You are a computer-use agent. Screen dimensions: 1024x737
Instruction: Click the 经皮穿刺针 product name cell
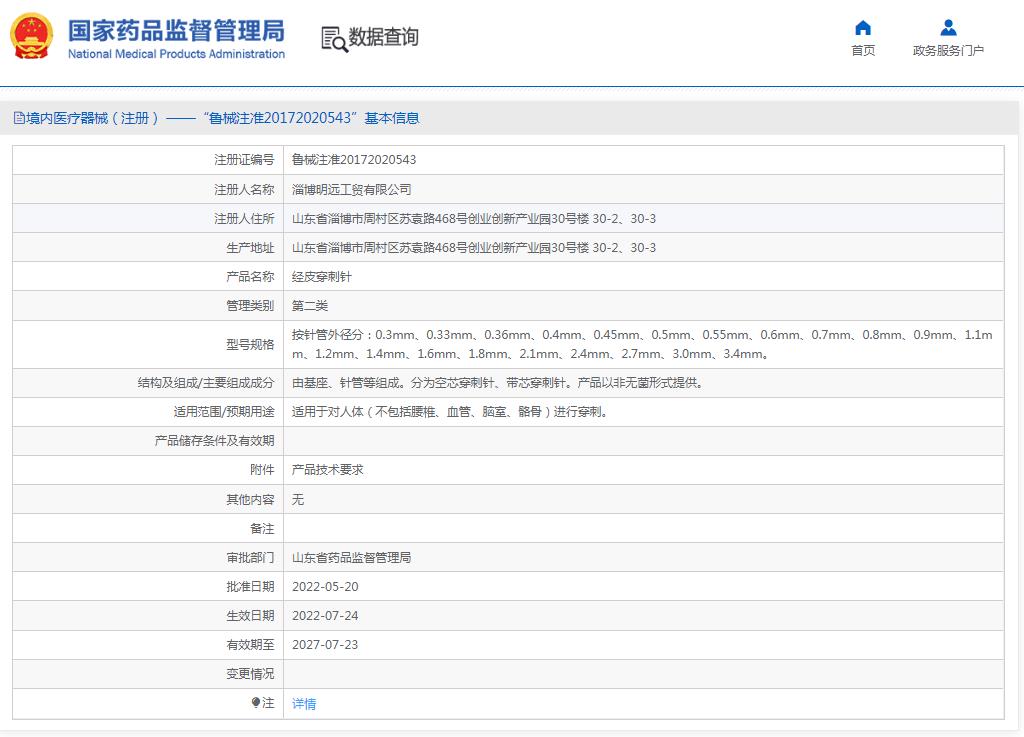318,276
